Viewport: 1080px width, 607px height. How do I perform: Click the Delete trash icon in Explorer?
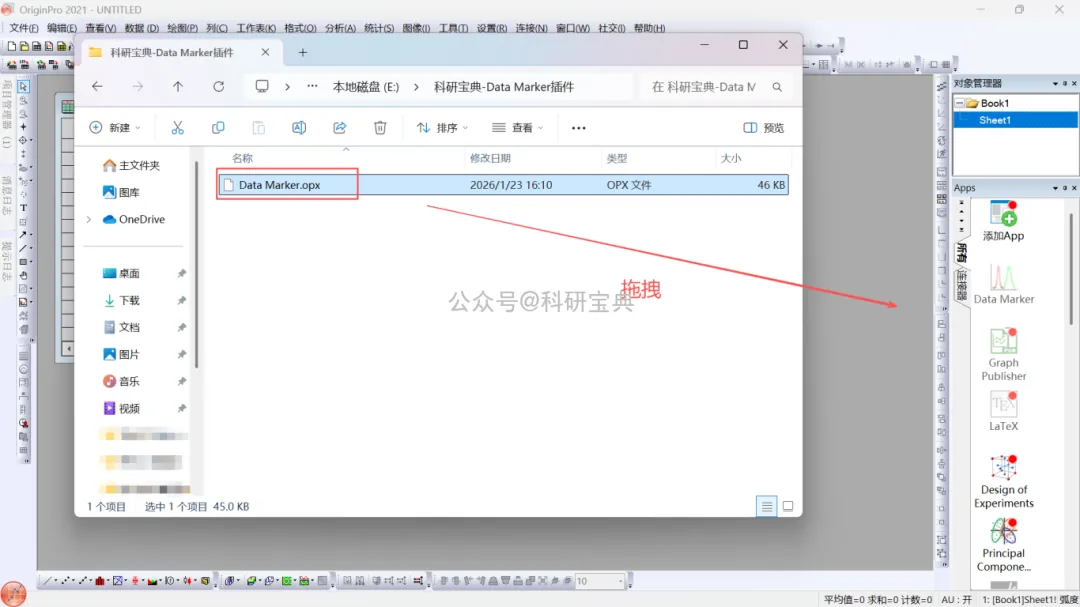380,127
